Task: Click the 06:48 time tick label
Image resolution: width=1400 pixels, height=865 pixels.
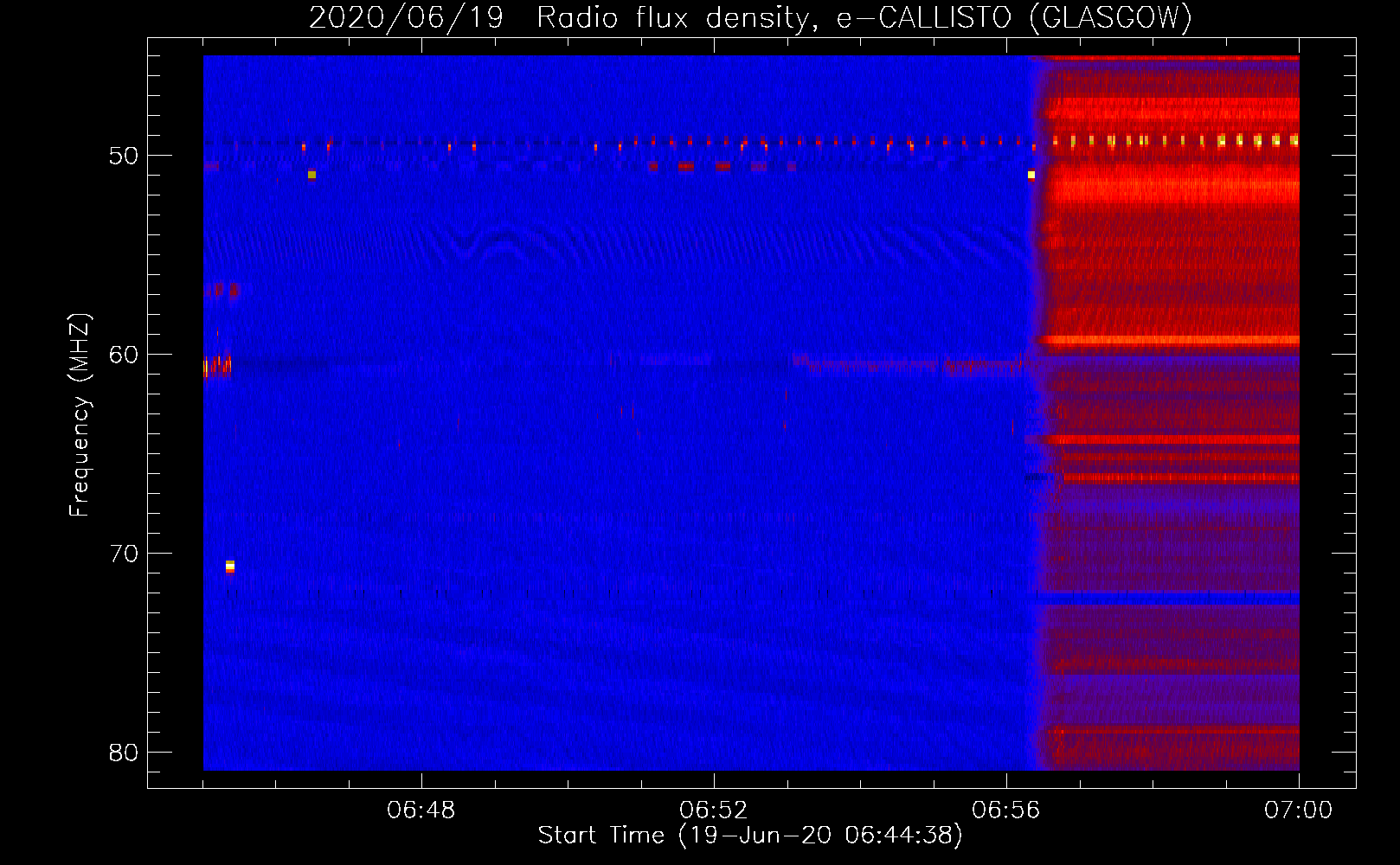Action: (x=421, y=811)
